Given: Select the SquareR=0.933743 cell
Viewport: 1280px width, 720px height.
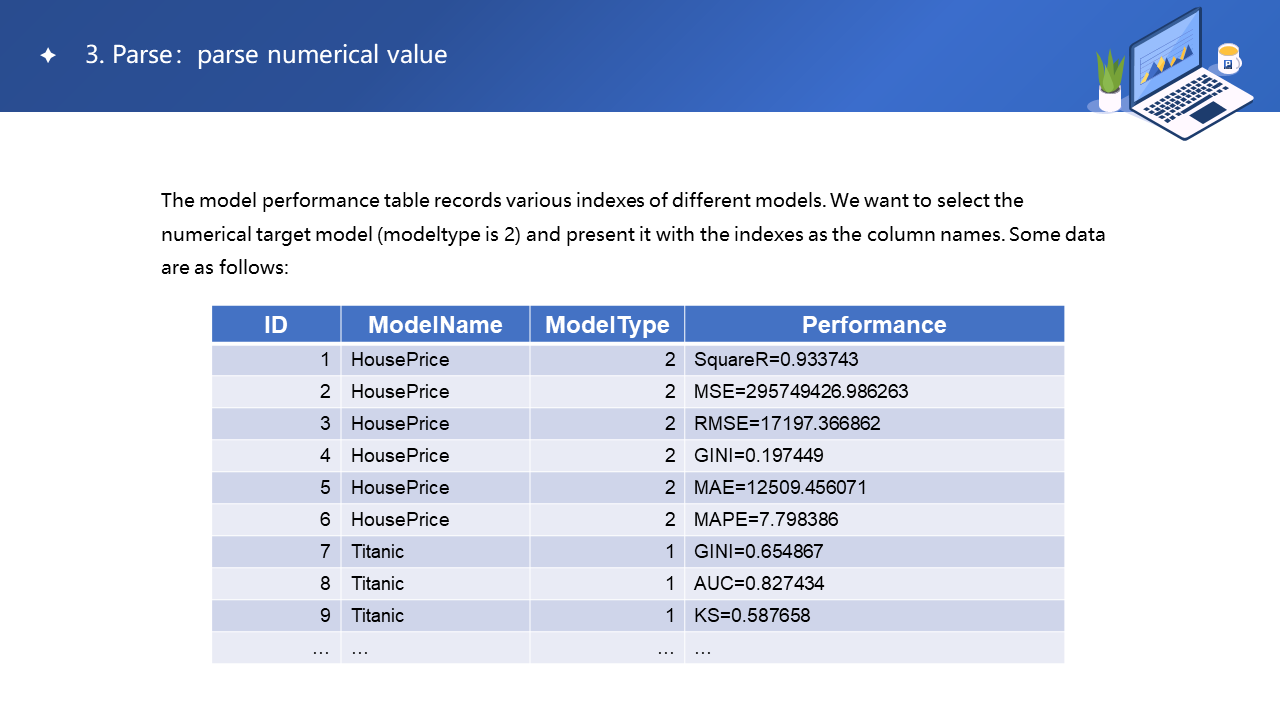Looking at the screenshot, I should pos(776,359).
